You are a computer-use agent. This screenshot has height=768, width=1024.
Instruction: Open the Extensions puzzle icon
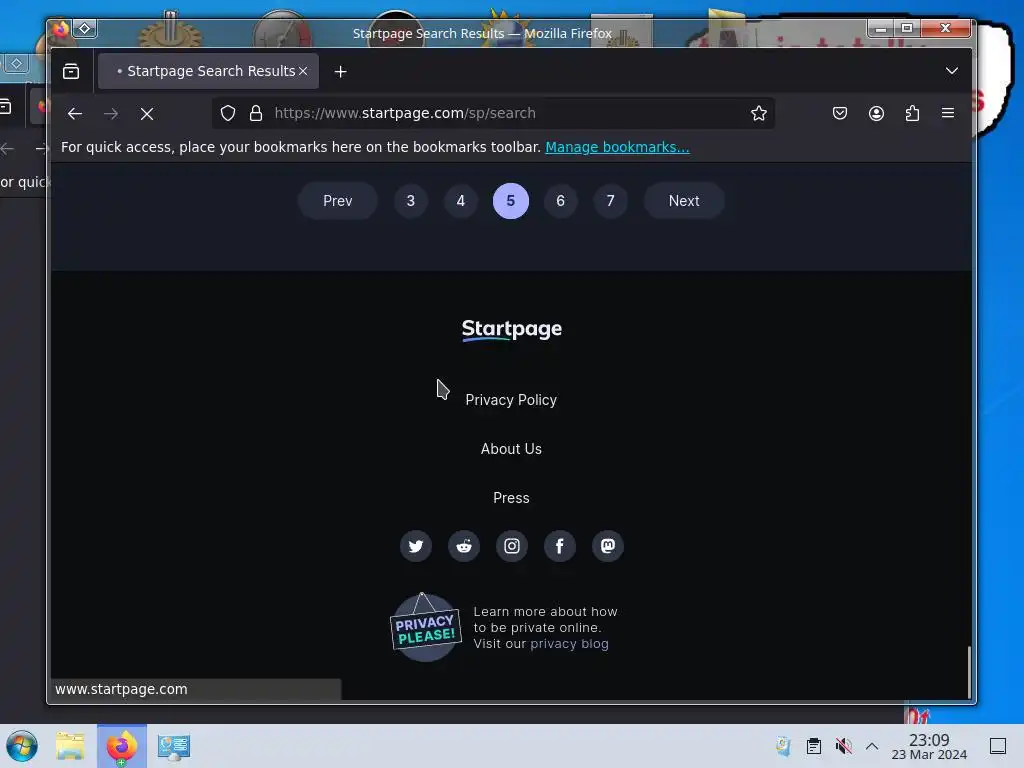click(912, 113)
